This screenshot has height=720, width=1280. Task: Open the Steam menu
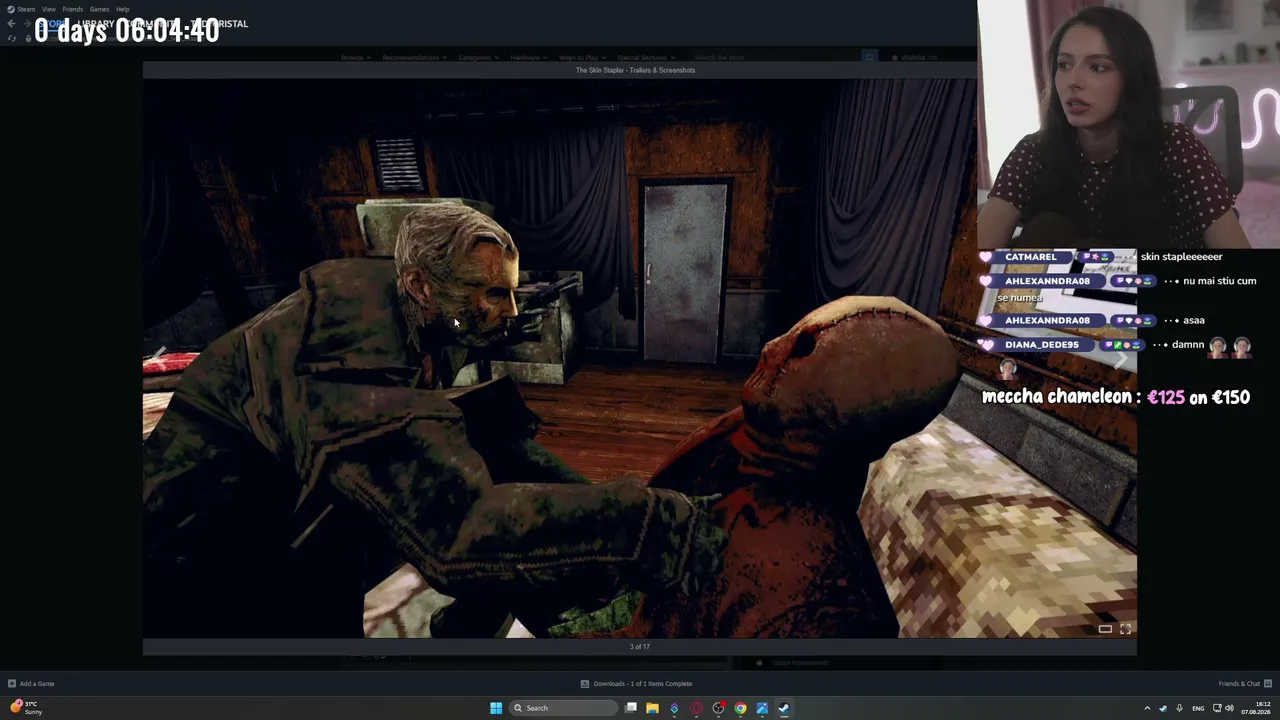21,9
